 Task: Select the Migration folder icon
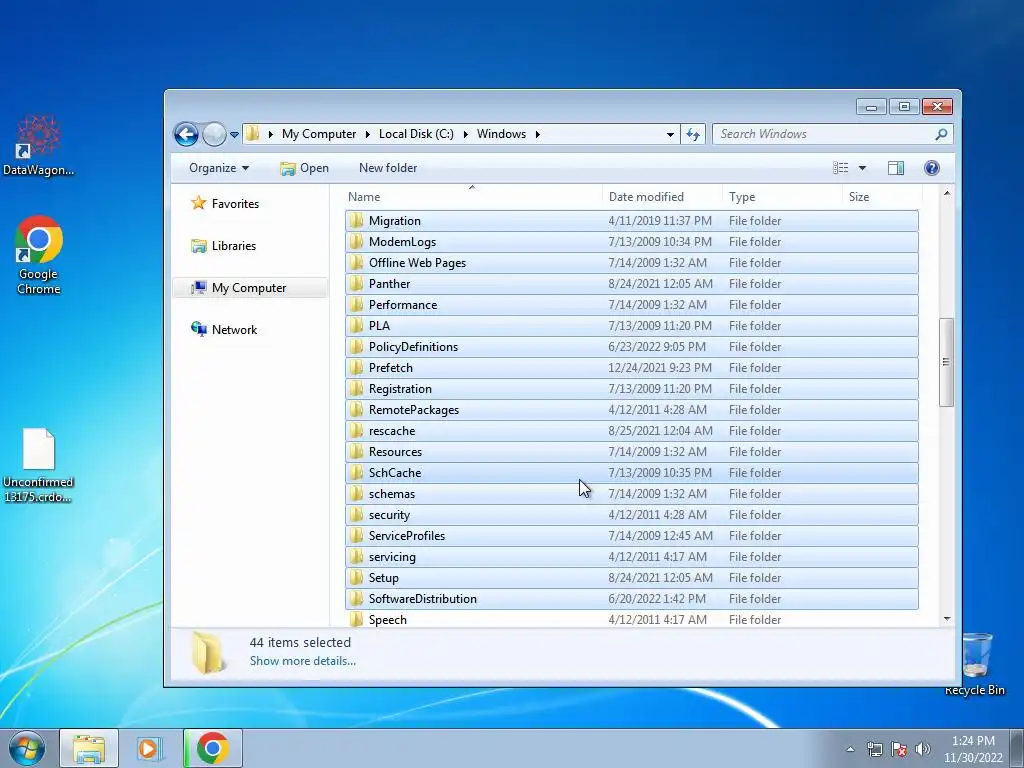(356, 221)
